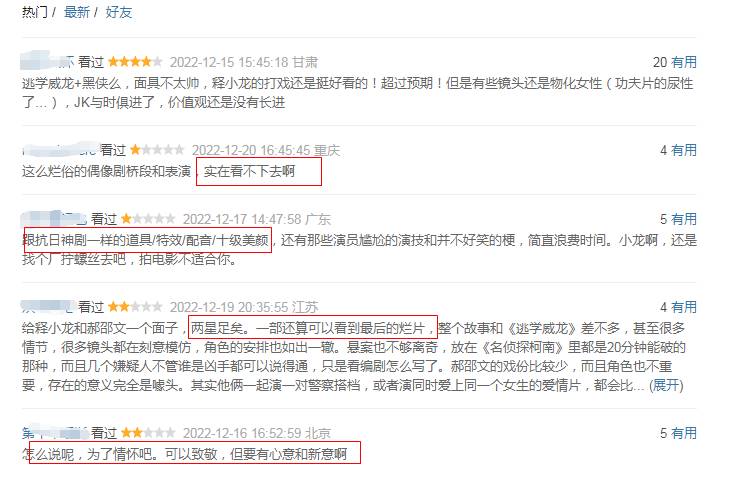Mark the 2022-12-19 江苏 review as 有用
The height and width of the screenshot is (482, 739).
(684, 307)
